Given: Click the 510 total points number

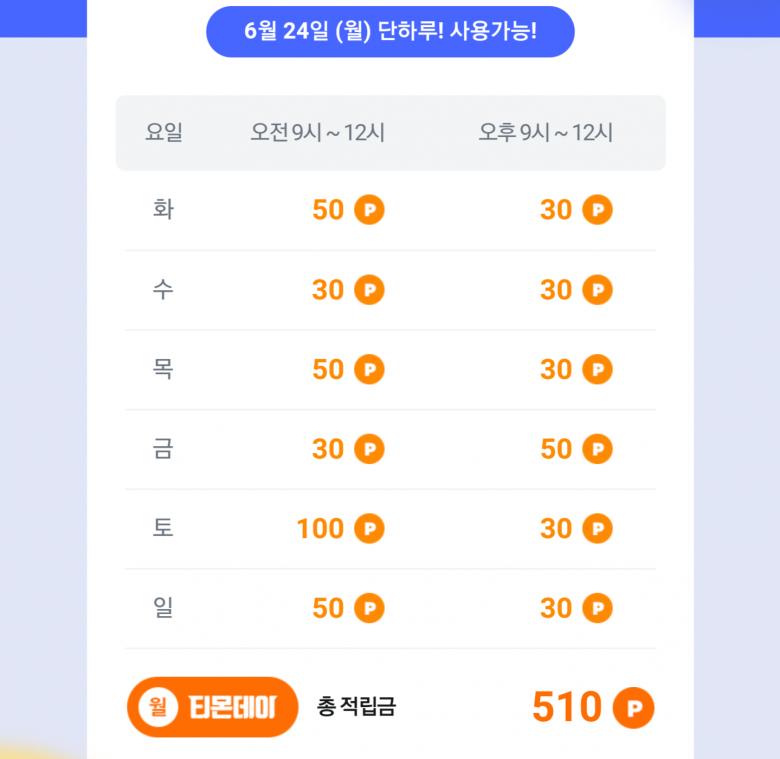Looking at the screenshot, I should click(x=567, y=708).
